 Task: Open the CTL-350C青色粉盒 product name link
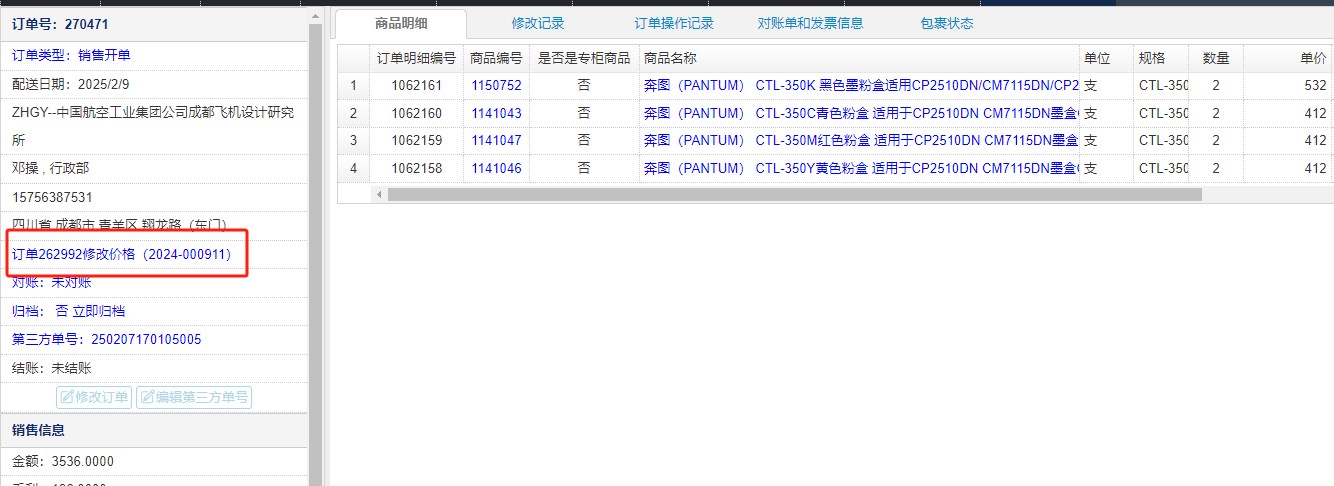click(x=861, y=114)
